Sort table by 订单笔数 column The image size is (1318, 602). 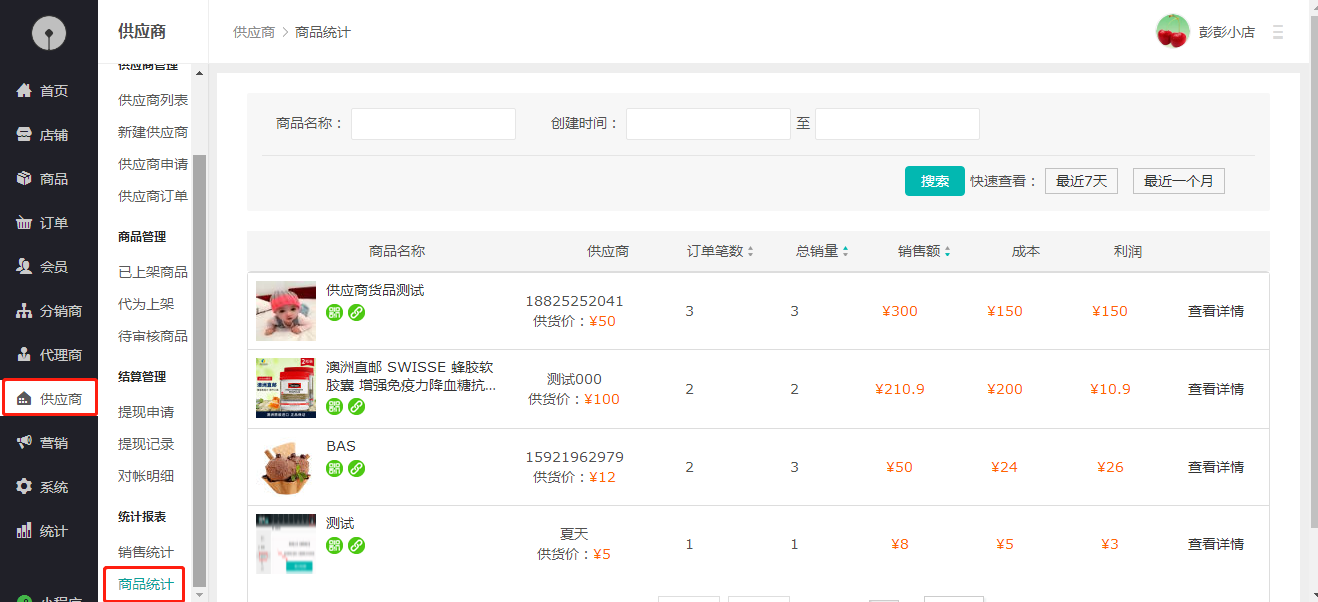click(750, 252)
